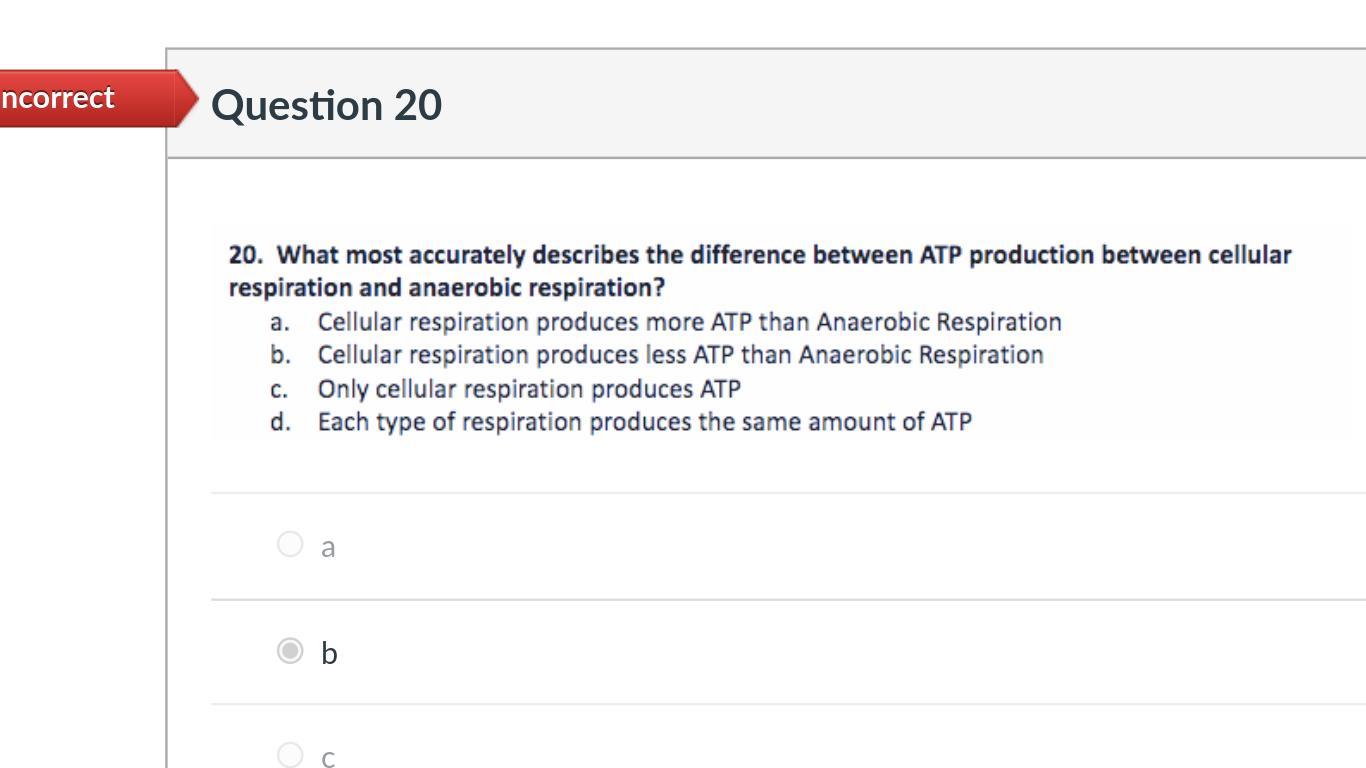Click the "b." list marker in question
The height and width of the screenshot is (768, 1366).
click(x=280, y=355)
